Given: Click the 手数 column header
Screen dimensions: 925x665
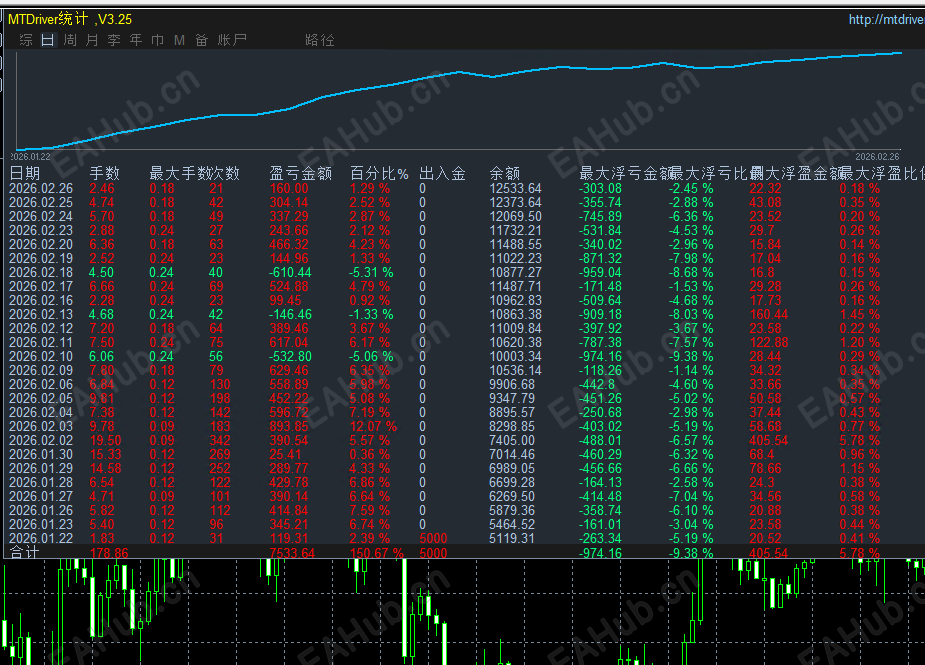Looking at the screenshot, I should 104,173.
